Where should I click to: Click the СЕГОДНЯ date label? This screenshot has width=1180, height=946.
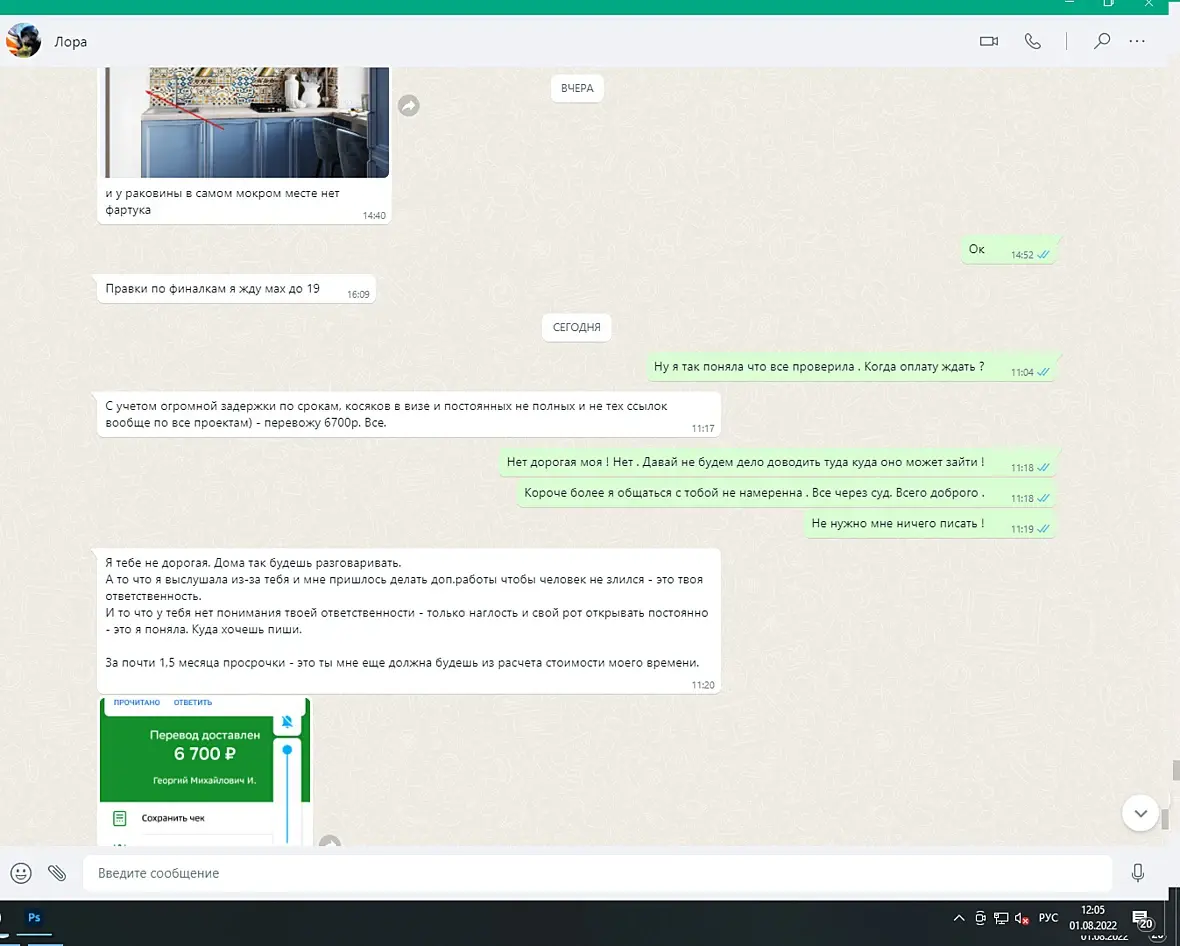coord(576,327)
